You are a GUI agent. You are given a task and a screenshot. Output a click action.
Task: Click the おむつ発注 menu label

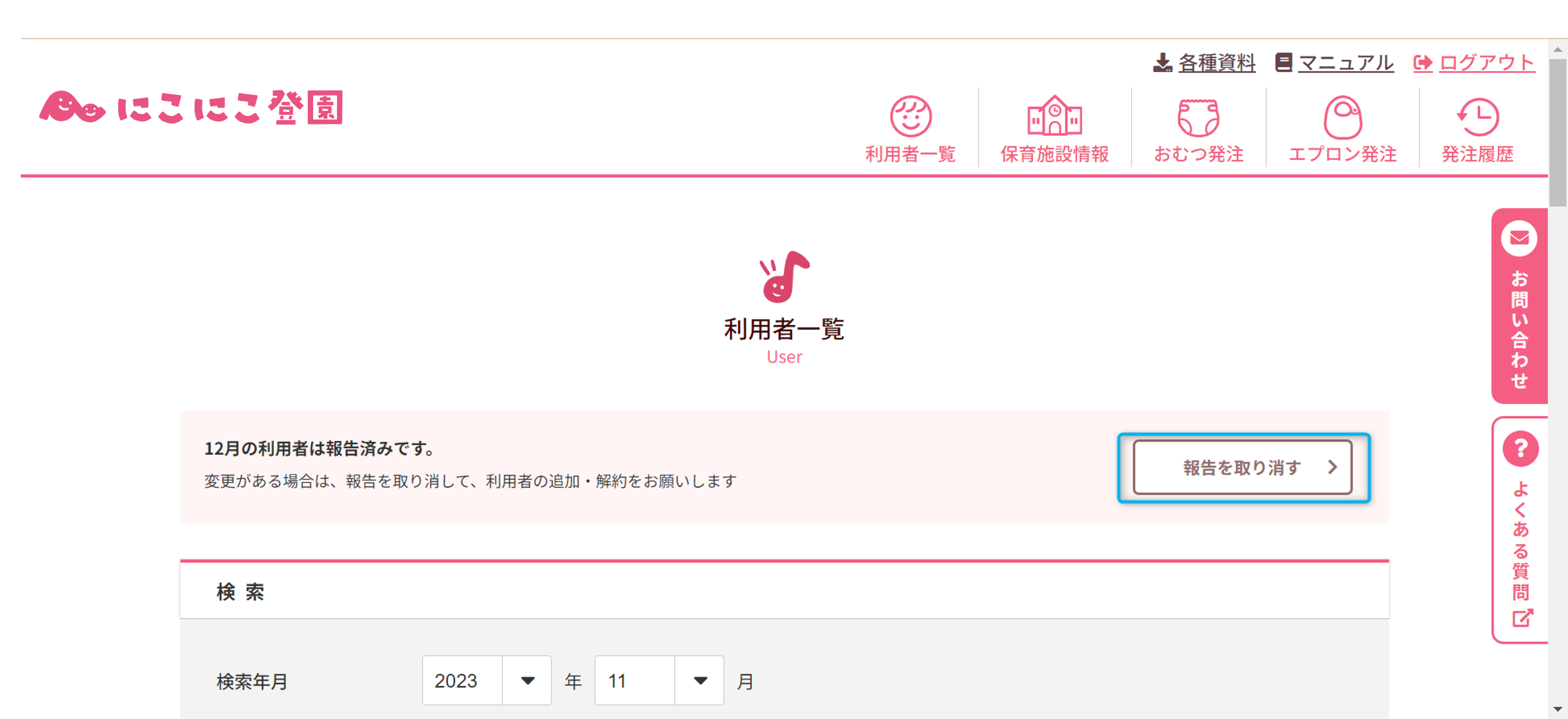tap(1198, 154)
